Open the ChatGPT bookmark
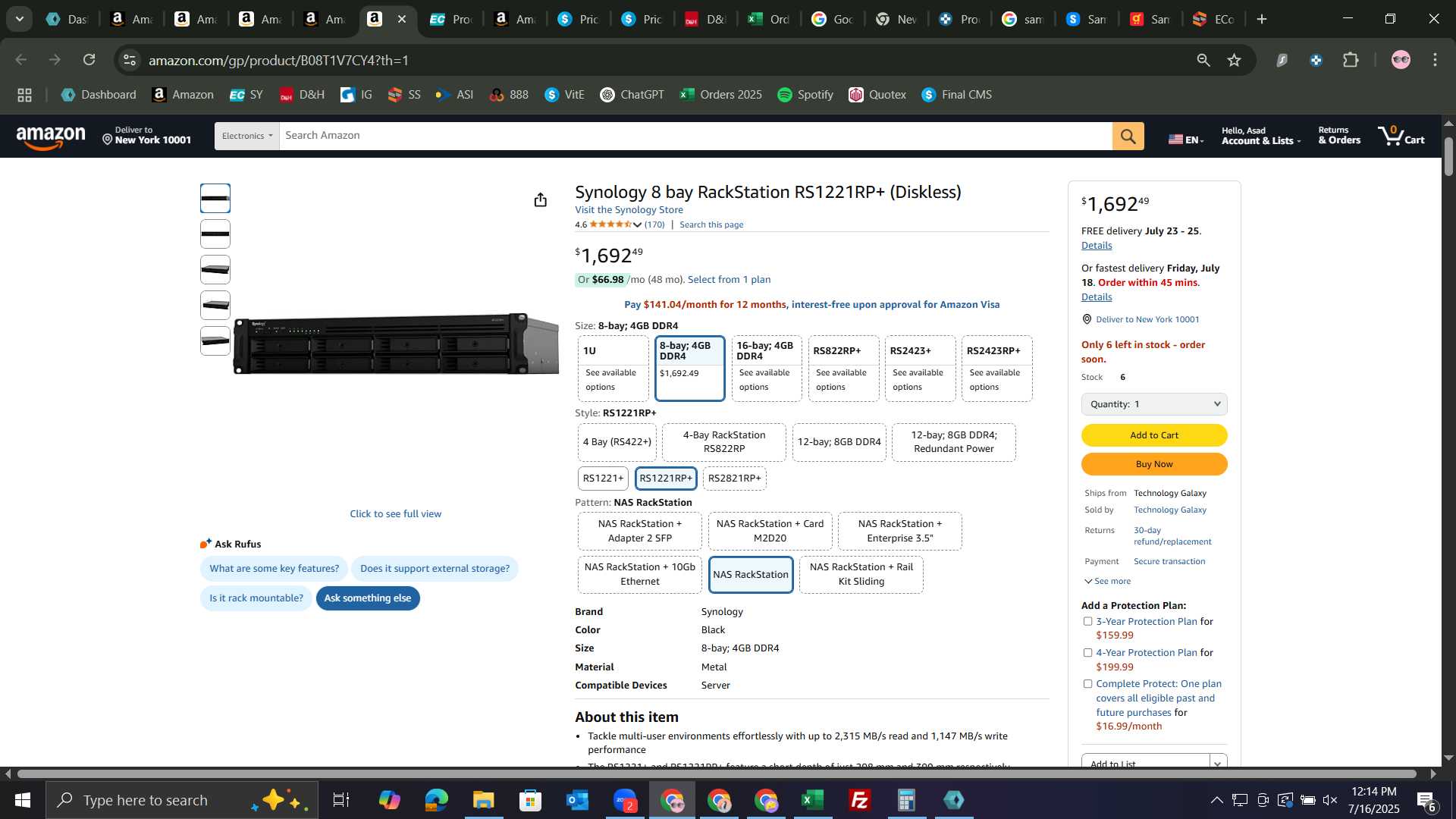 coord(632,95)
